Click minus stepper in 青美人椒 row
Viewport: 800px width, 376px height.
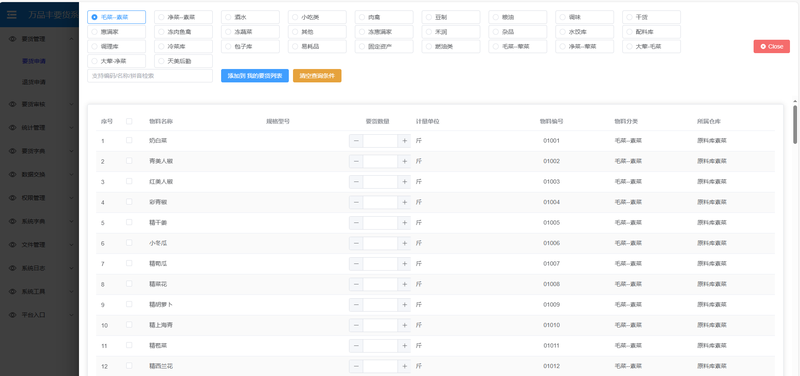point(356,161)
